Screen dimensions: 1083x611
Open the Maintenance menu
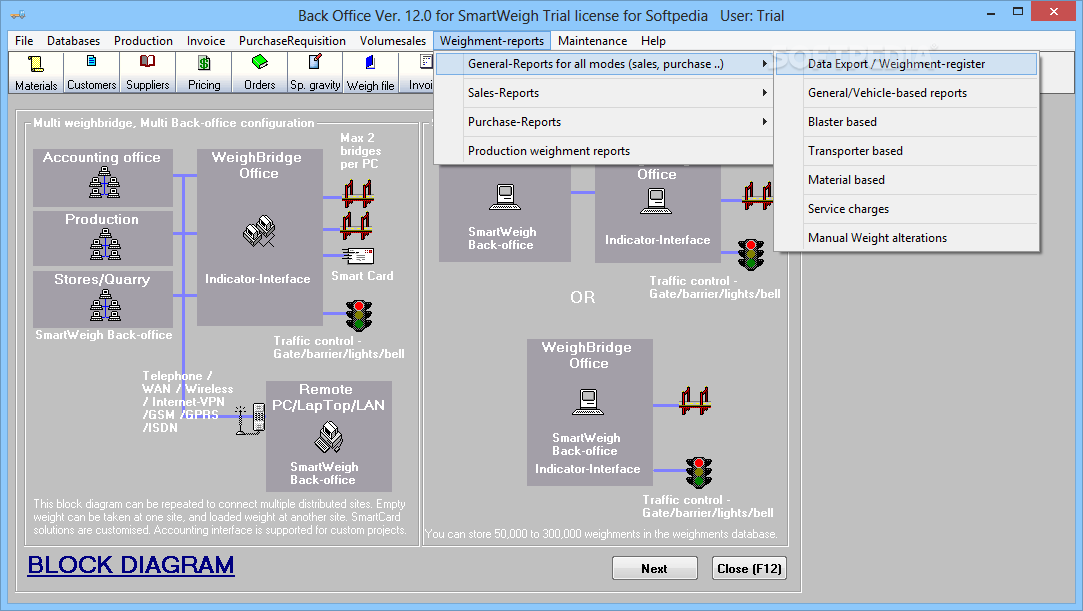coord(593,41)
